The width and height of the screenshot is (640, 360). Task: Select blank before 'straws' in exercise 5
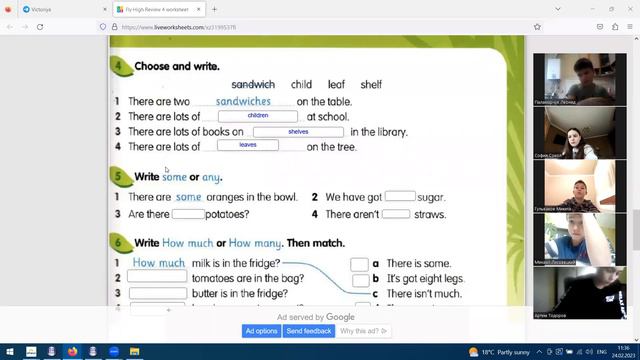396,214
